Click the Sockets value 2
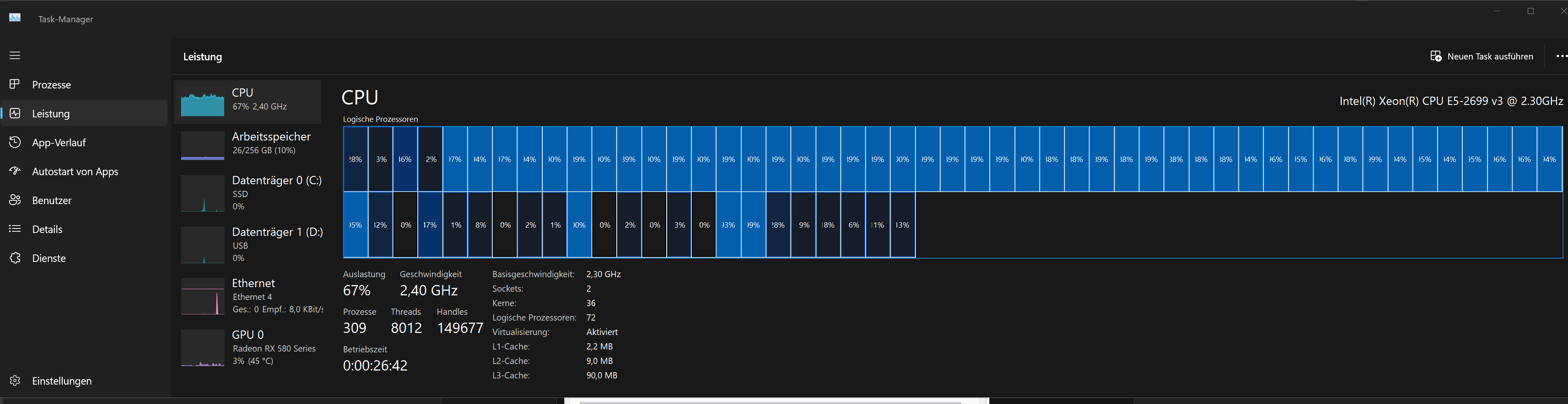This screenshot has width=1568, height=404. (x=589, y=289)
